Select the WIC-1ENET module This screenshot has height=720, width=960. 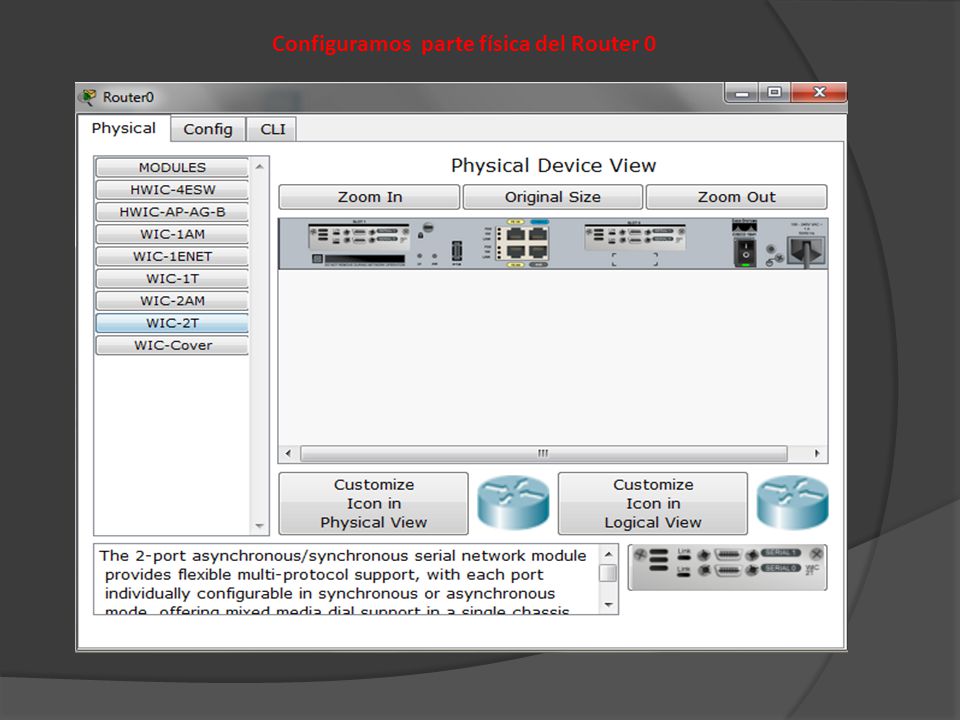(x=172, y=257)
